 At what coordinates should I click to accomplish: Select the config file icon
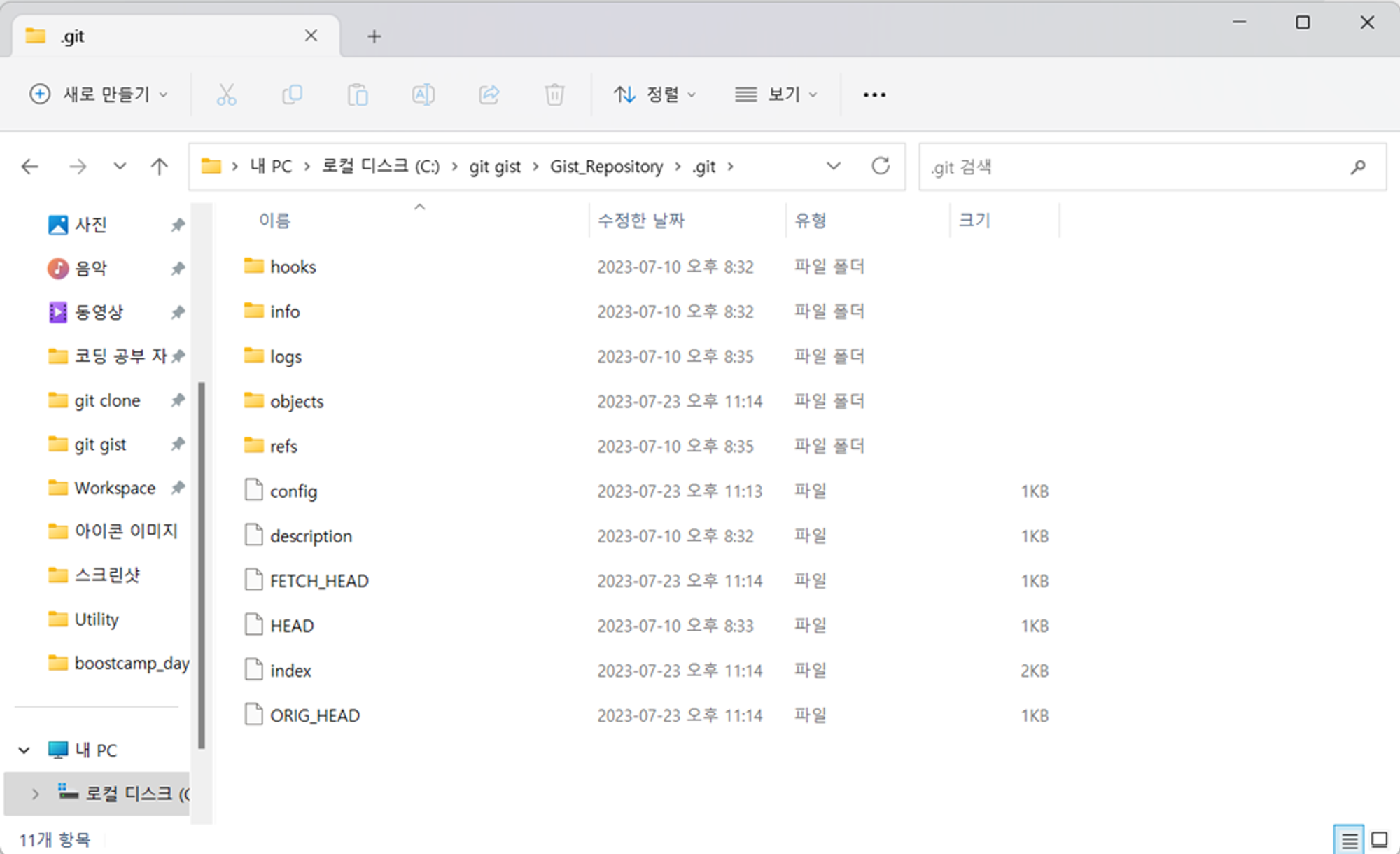click(253, 490)
